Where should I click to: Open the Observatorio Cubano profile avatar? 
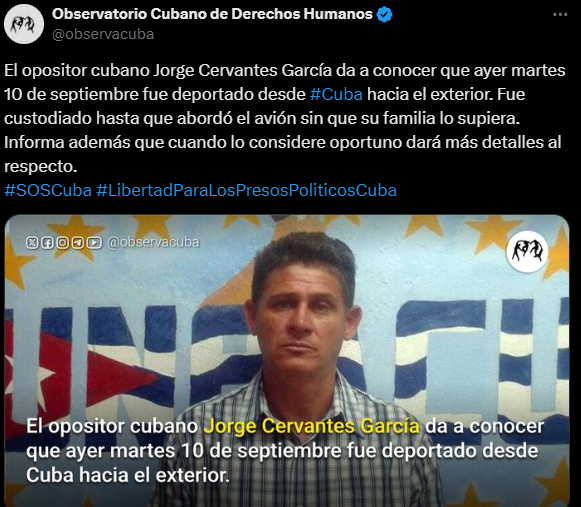pos(24,24)
